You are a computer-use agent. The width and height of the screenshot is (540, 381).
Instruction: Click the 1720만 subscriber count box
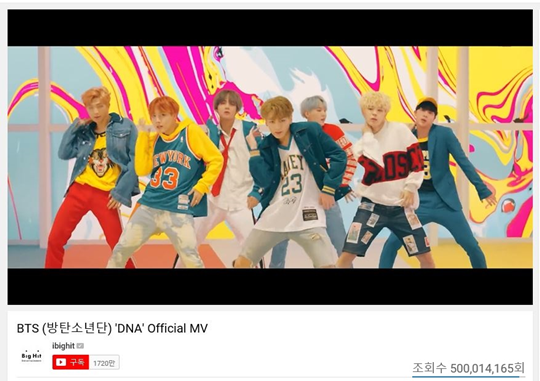coord(104,362)
